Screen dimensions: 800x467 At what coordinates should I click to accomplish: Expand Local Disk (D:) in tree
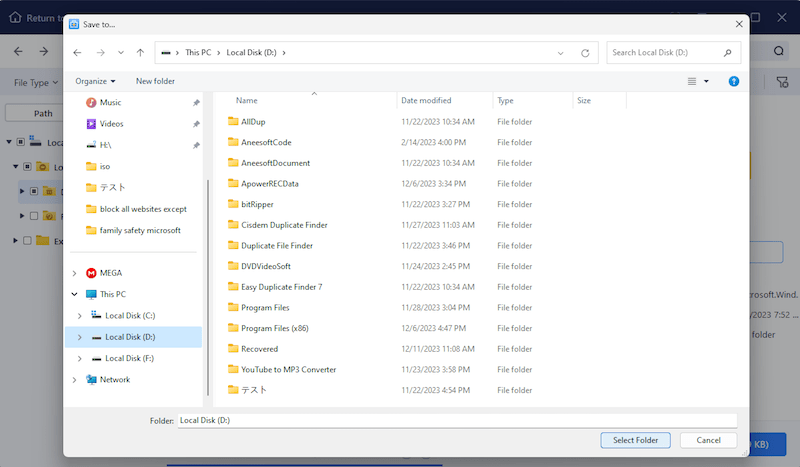[80, 337]
